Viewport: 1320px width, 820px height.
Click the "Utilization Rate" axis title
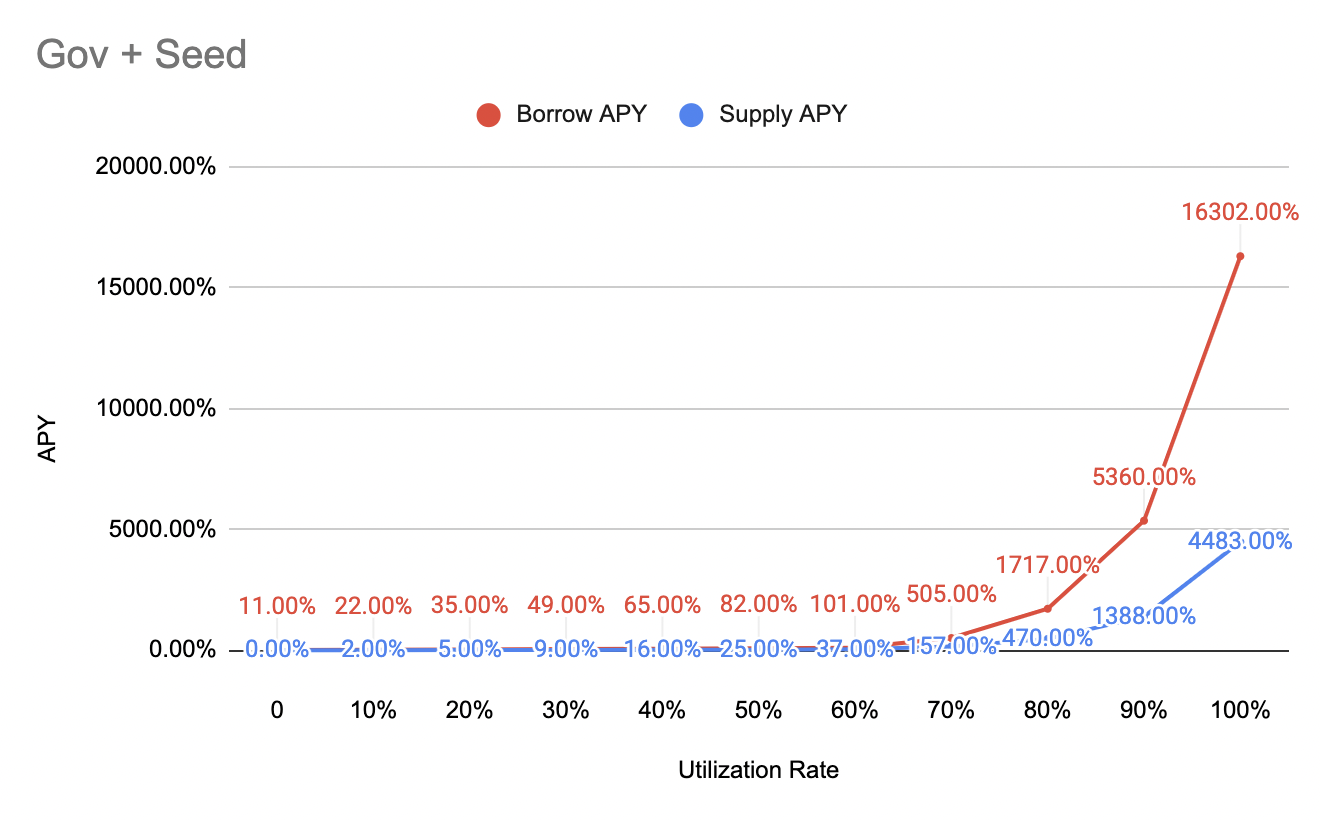pos(758,770)
